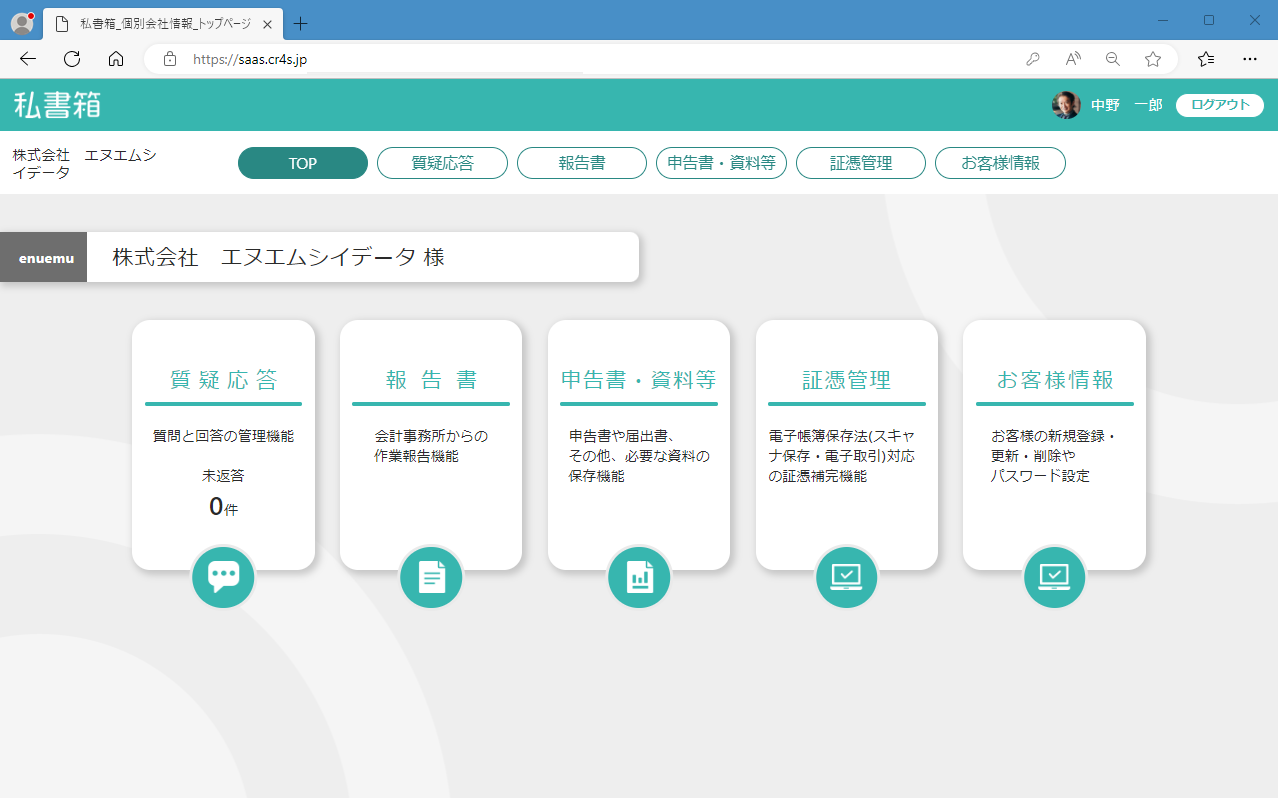Open the 証憑管理 navigation tab
This screenshot has width=1278, height=798.
[861, 163]
